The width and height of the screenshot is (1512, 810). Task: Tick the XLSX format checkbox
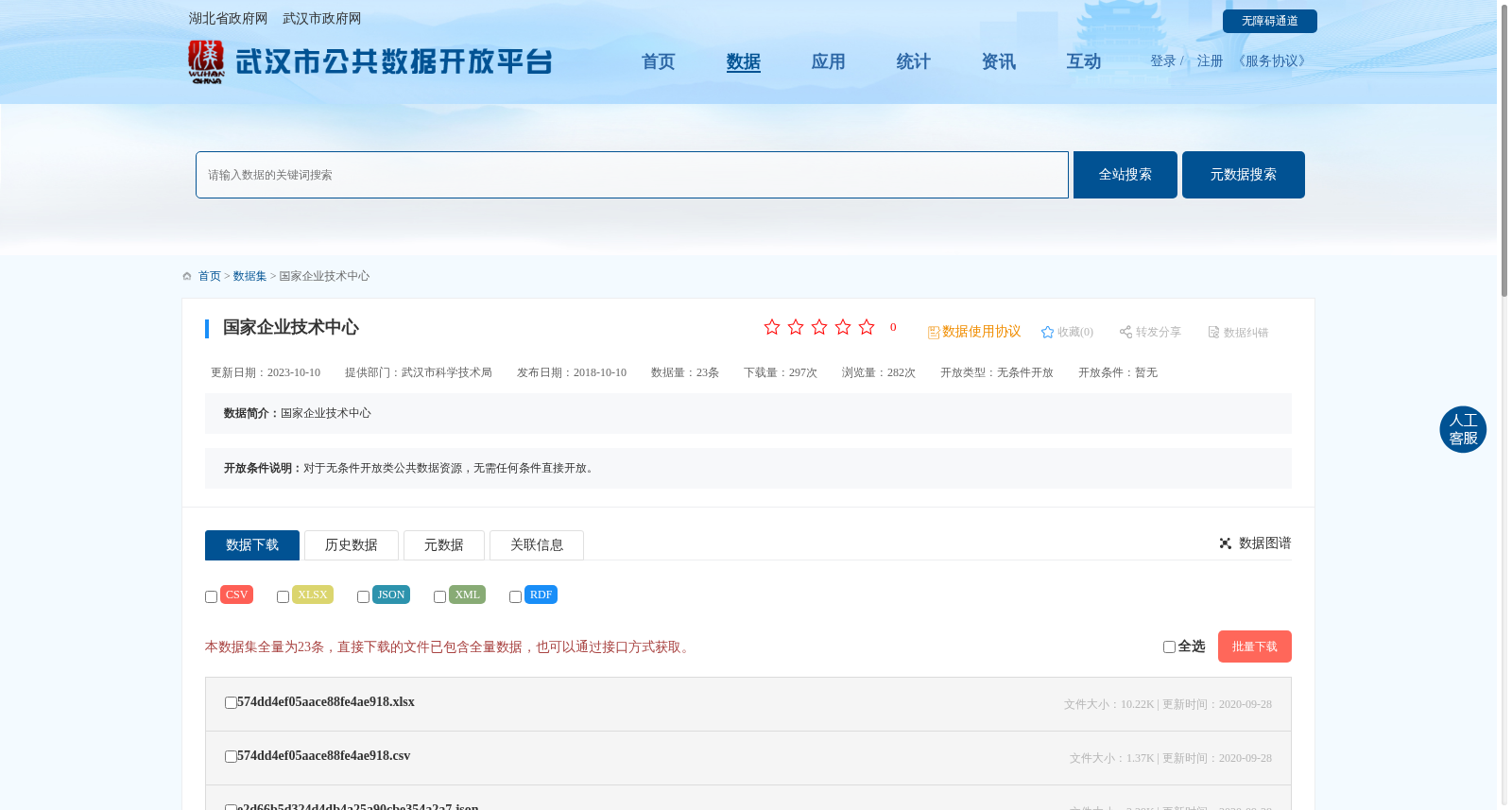point(283,596)
